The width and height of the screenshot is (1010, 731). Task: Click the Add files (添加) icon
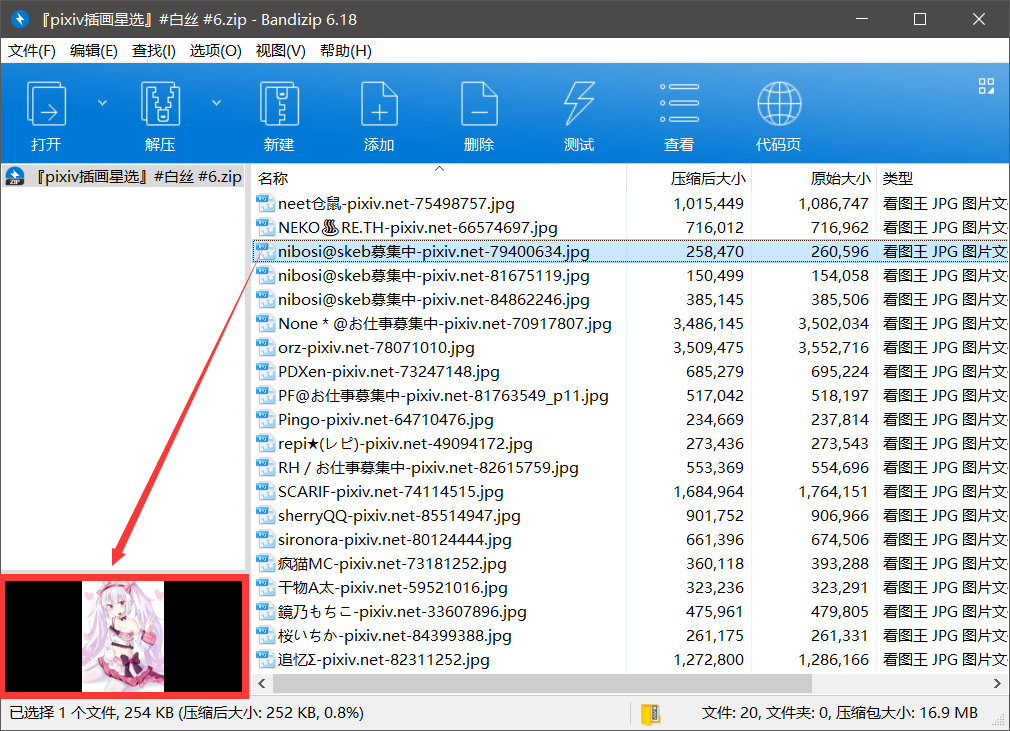click(379, 104)
